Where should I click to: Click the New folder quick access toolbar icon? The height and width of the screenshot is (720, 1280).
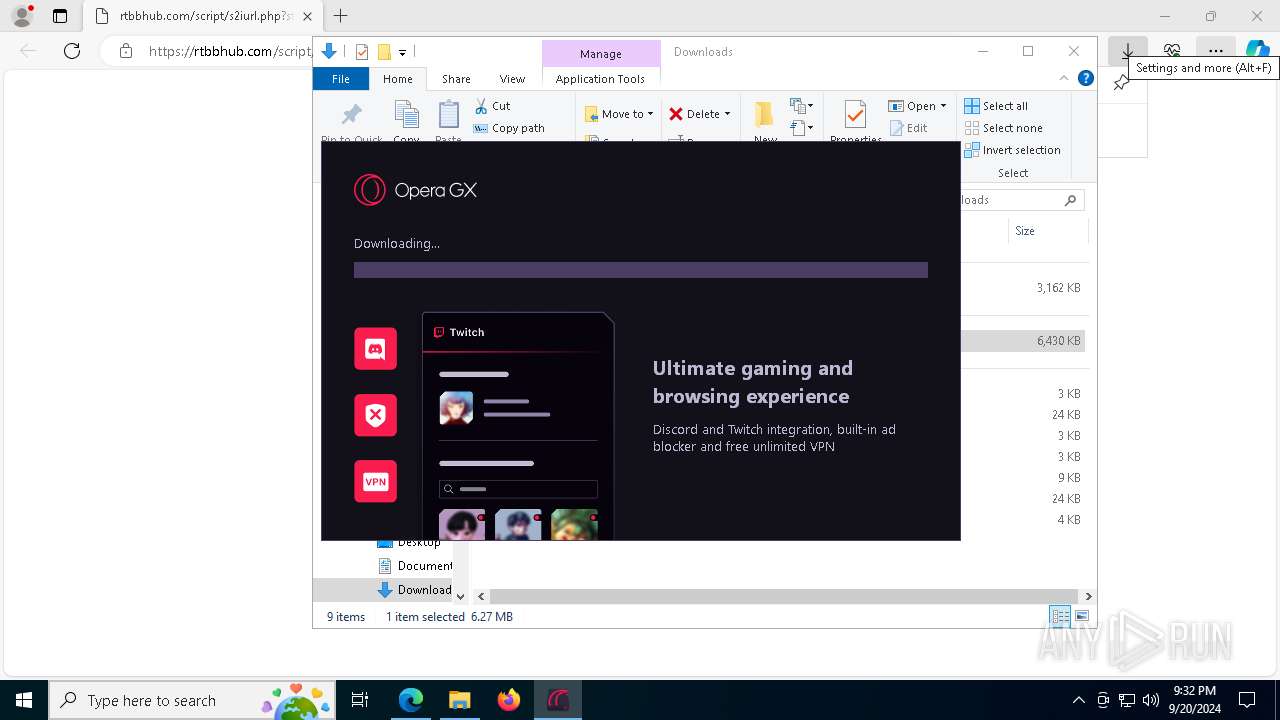[384, 52]
